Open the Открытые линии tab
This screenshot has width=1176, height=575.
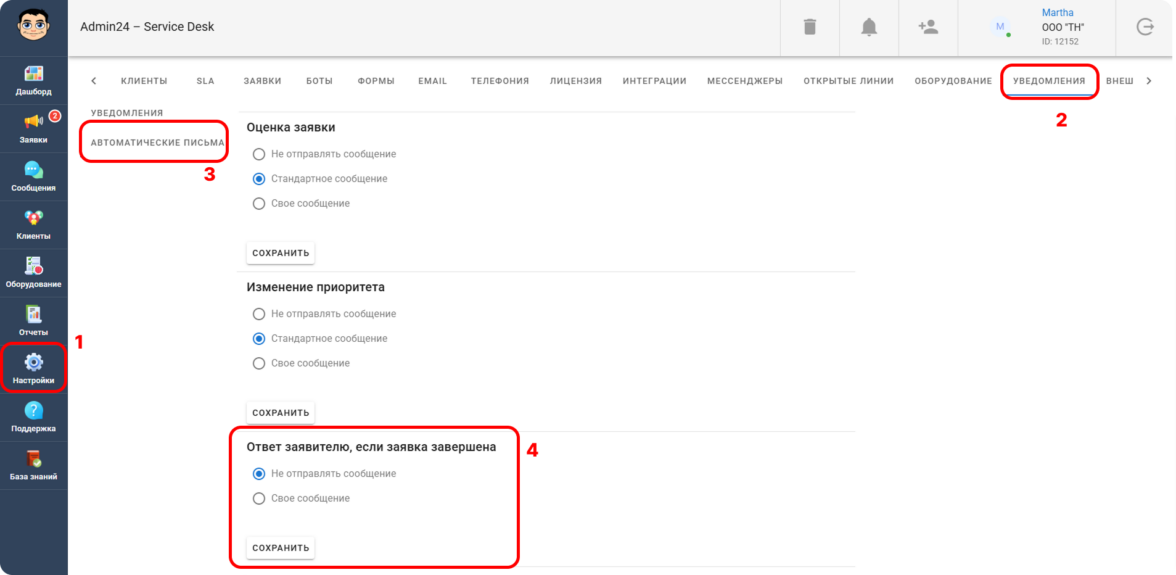[848, 81]
